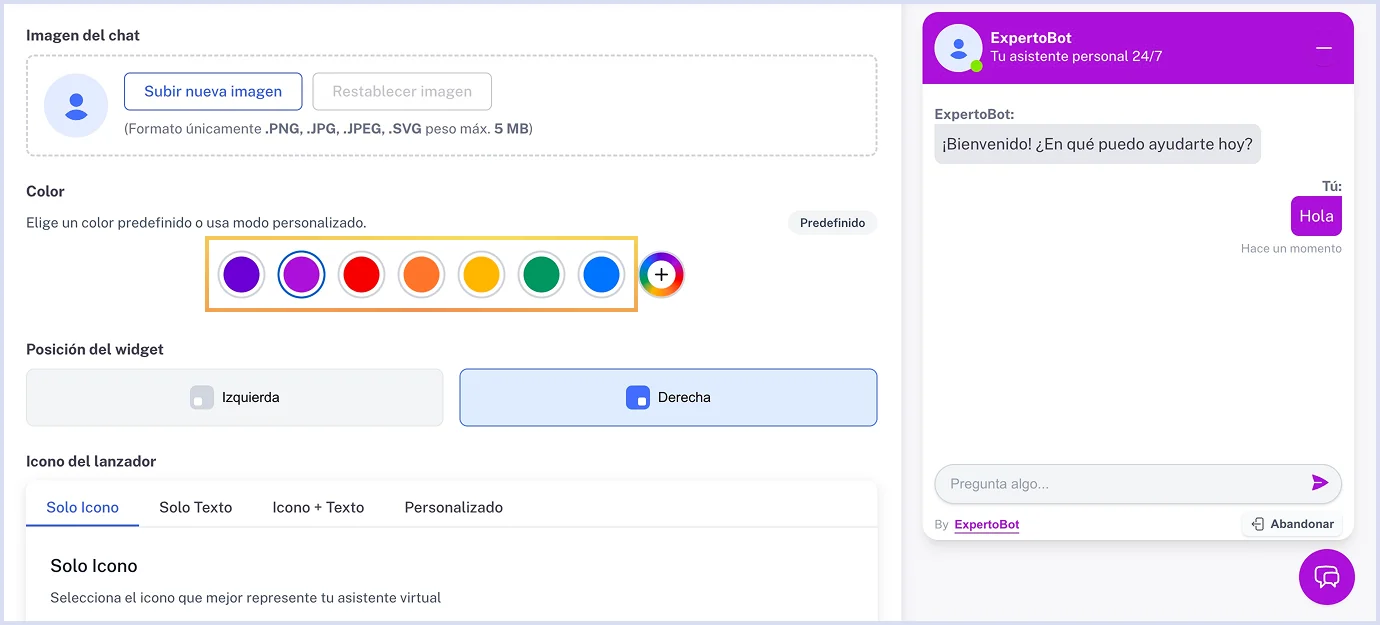Click the default avatar in Imagen del chat
The height and width of the screenshot is (625, 1380).
76,105
